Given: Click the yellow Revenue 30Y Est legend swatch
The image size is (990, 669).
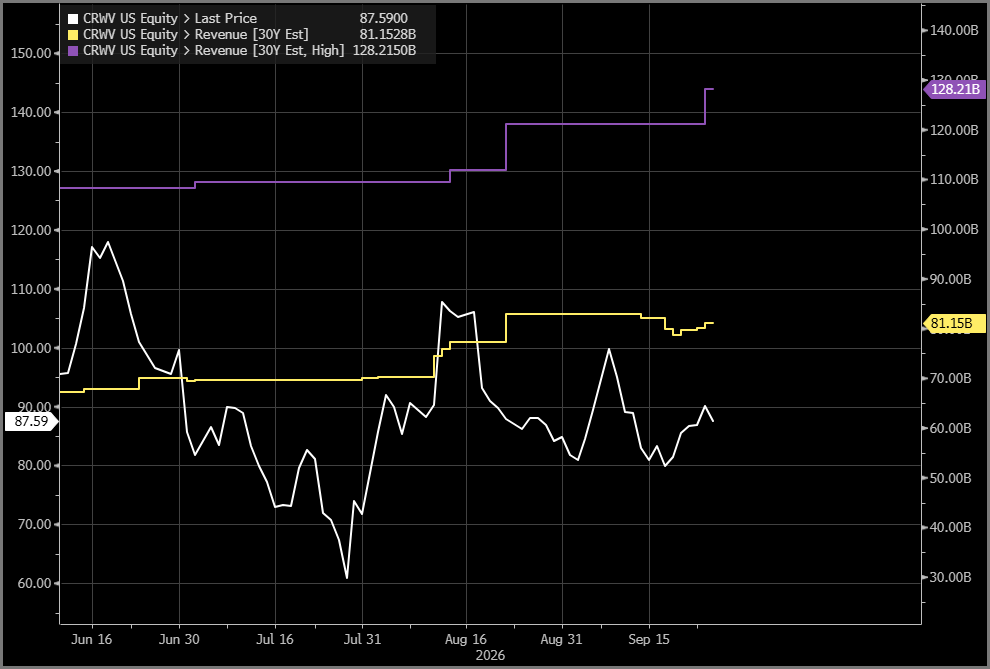Looking at the screenshot, I should point(73,35).
